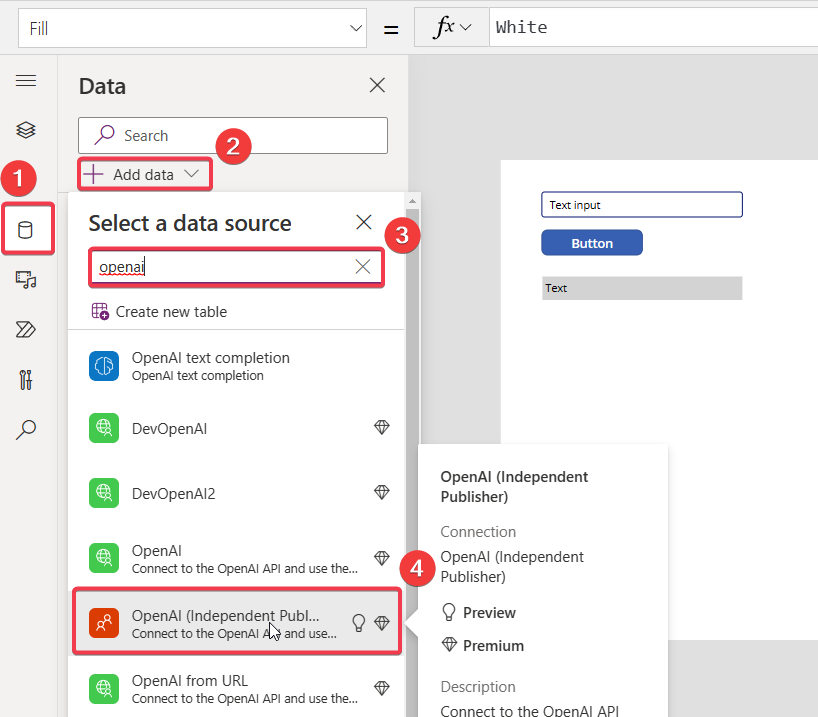The height and width of the screenshot is (717, 818).
Task: Click the Create new table grid icon
Action: [x=100, y=312]
